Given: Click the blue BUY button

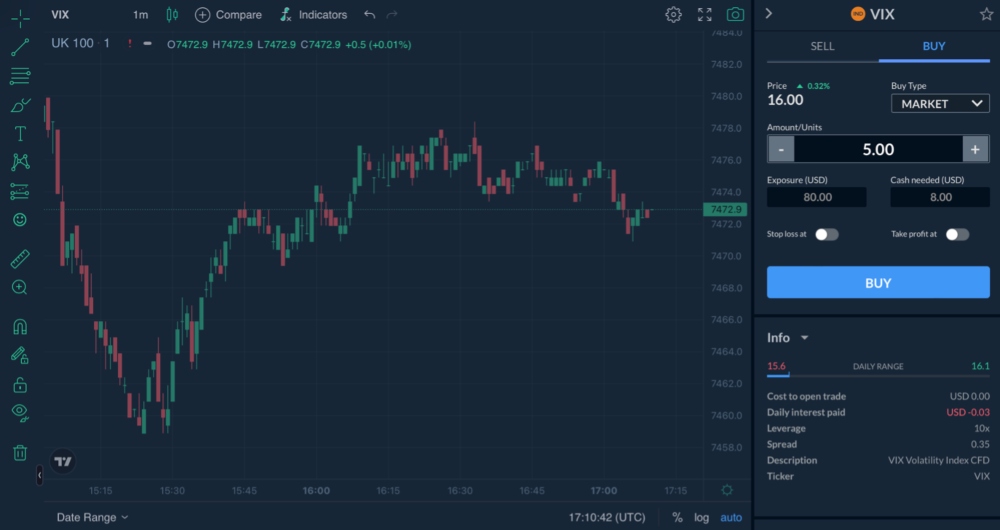Looking at the screenshot, I should coord(878,283).
